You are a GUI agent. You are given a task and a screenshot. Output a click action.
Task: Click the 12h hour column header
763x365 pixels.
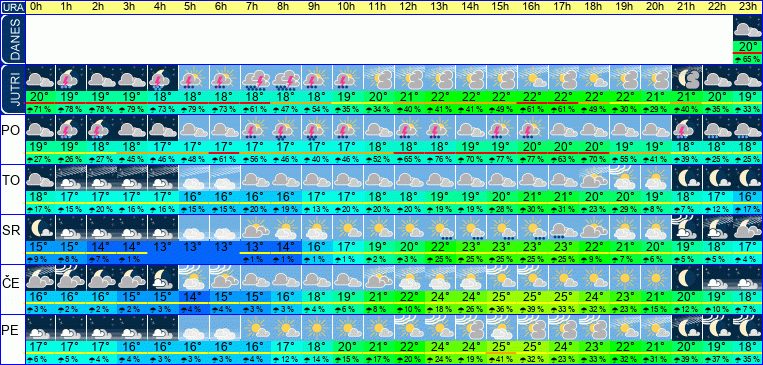point(409,7)
